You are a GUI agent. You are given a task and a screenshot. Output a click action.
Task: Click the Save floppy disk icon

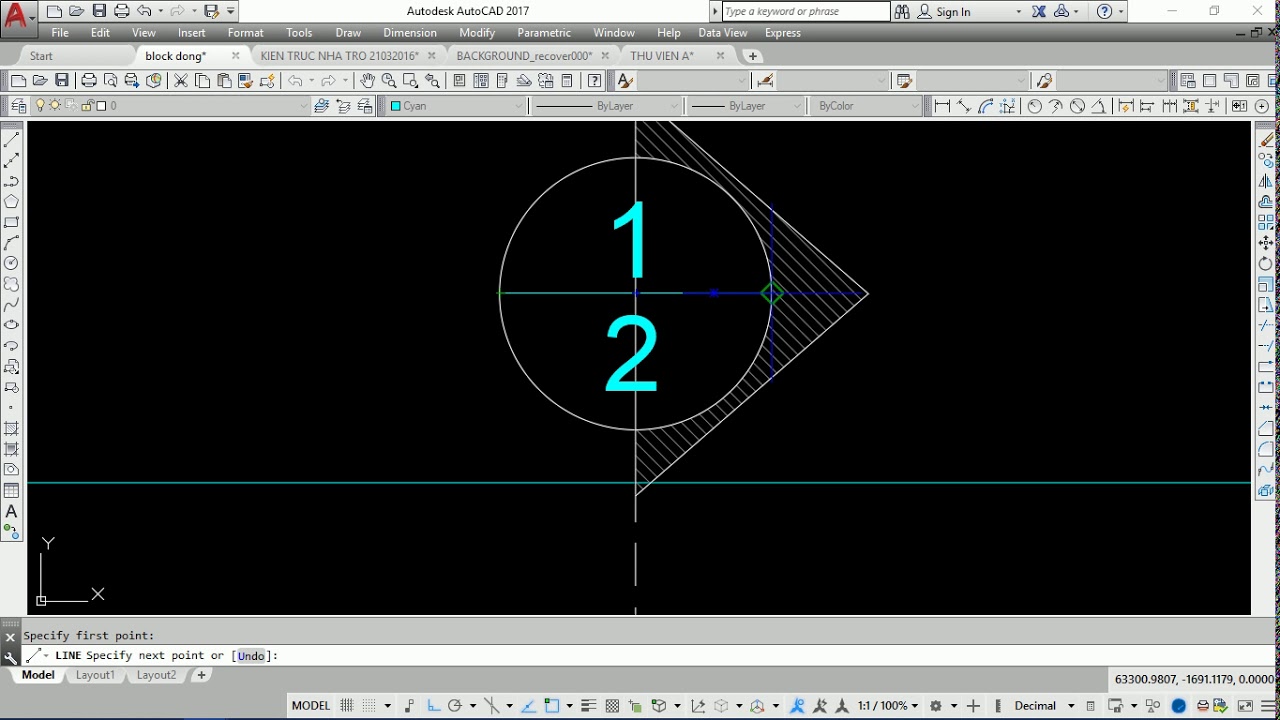pos(62,81)
